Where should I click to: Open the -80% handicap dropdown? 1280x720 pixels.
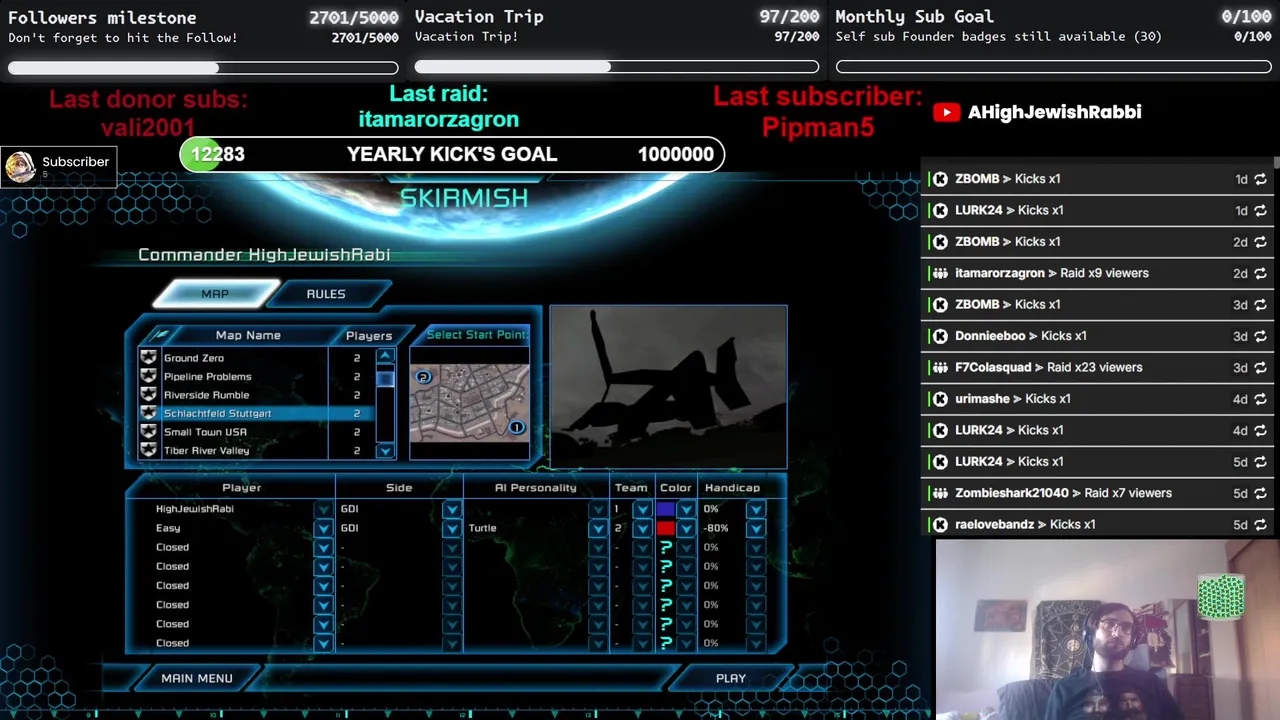[755, 528]
